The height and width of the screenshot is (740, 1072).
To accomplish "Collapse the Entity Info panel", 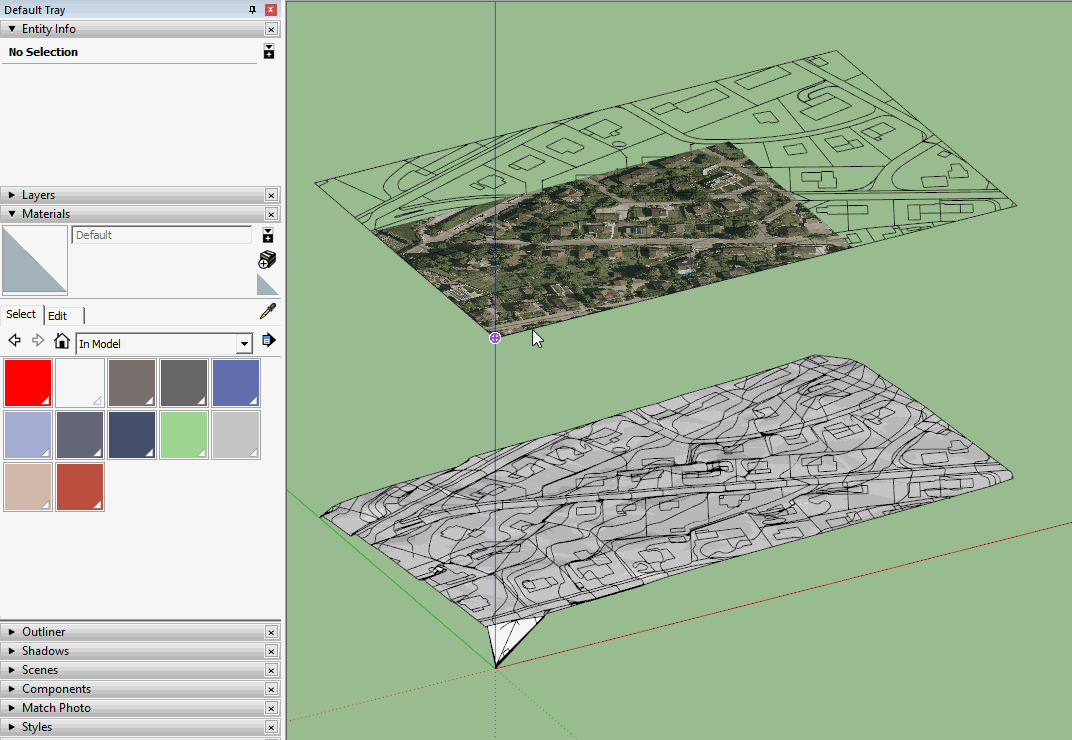I will point(12,29).
